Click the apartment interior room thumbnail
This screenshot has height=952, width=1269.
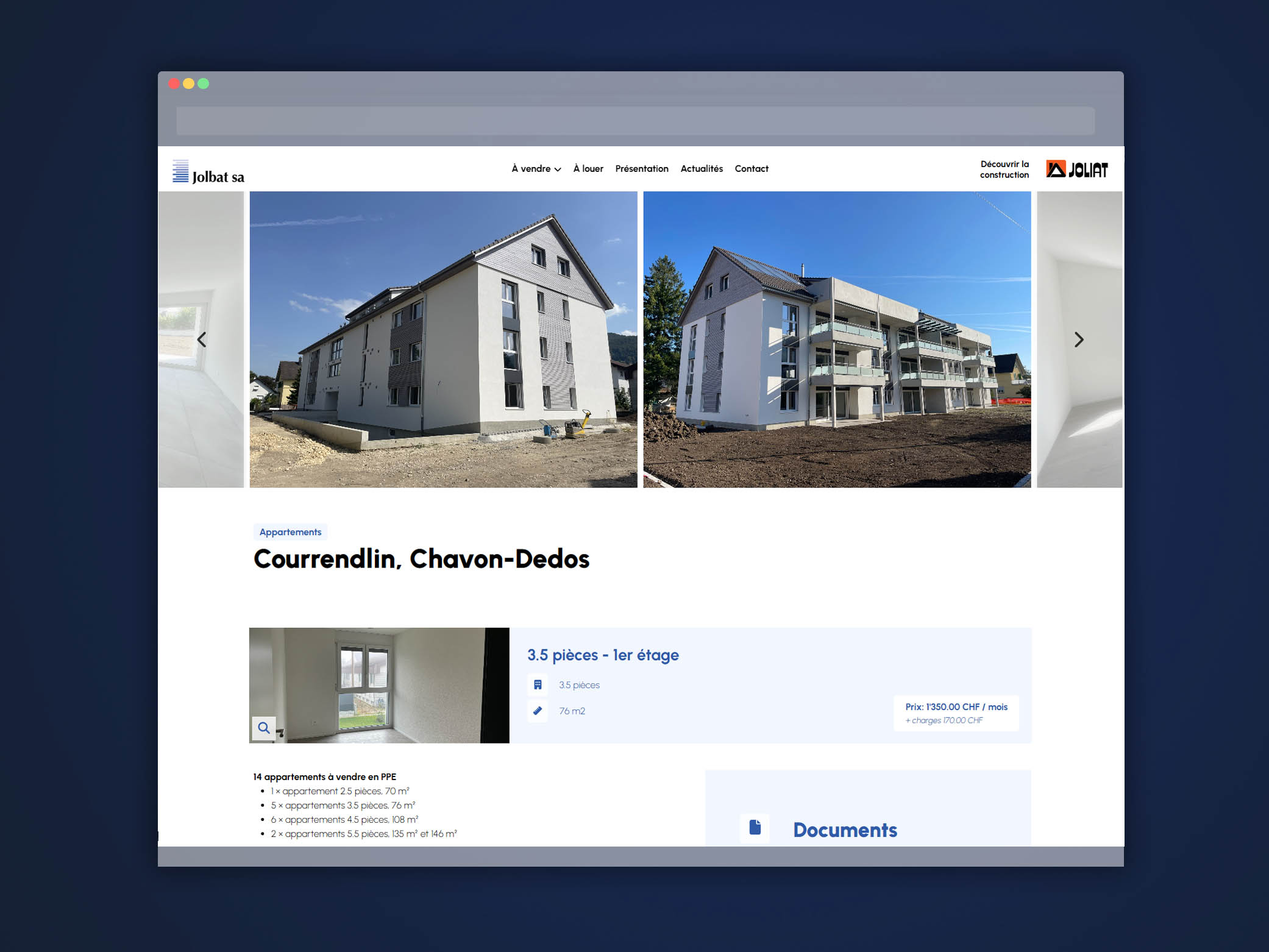click(378, 685)
